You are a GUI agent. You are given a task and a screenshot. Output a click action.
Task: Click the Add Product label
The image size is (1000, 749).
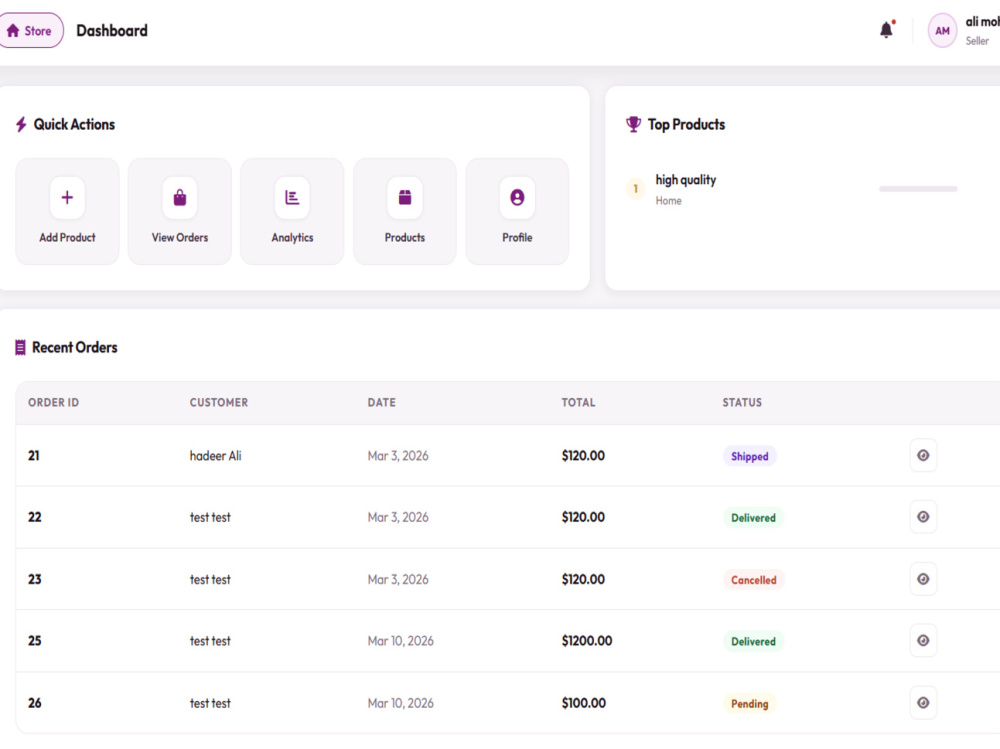tap(67, 237)
